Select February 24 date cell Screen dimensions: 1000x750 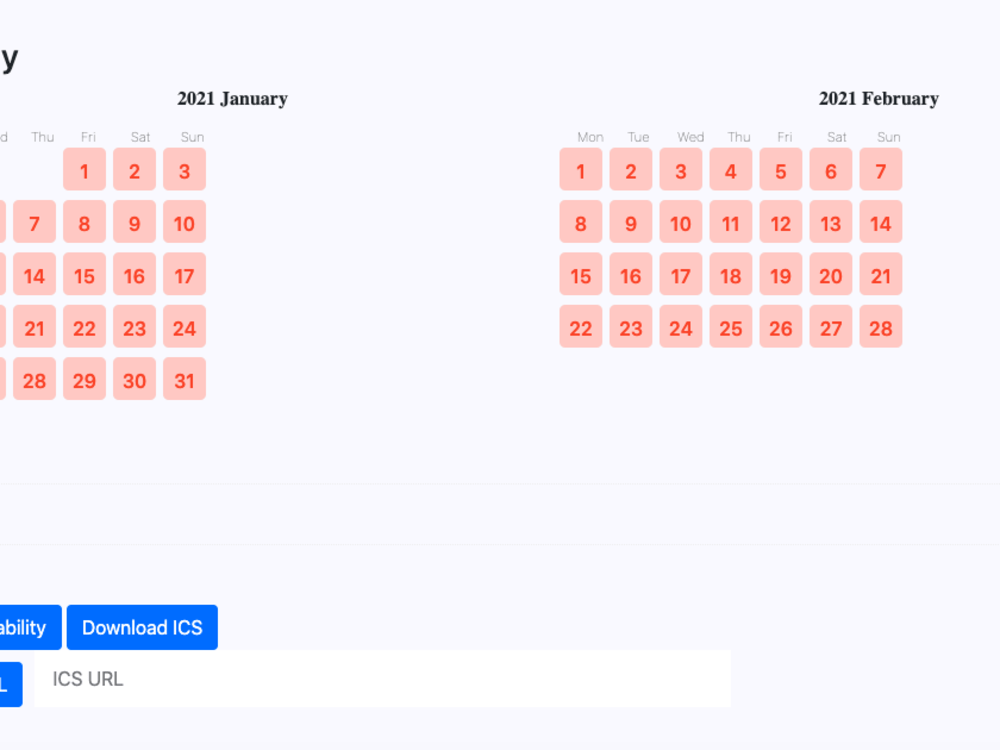[681, 327]
